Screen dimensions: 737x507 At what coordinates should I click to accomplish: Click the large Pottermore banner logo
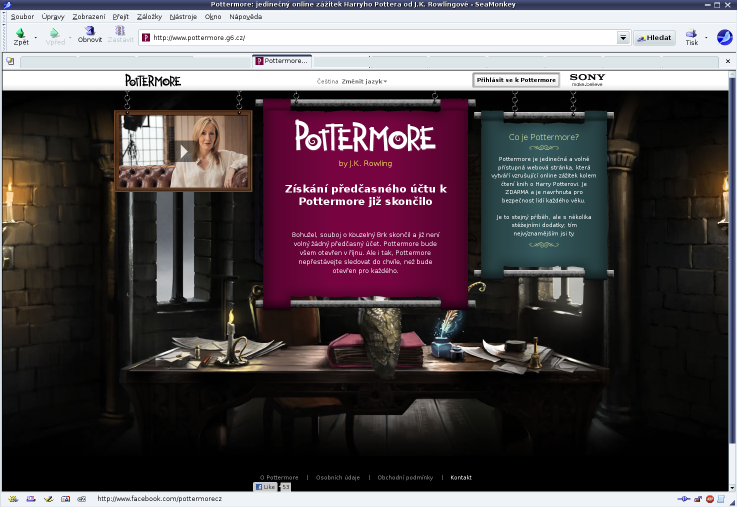[x=365, y=135]
